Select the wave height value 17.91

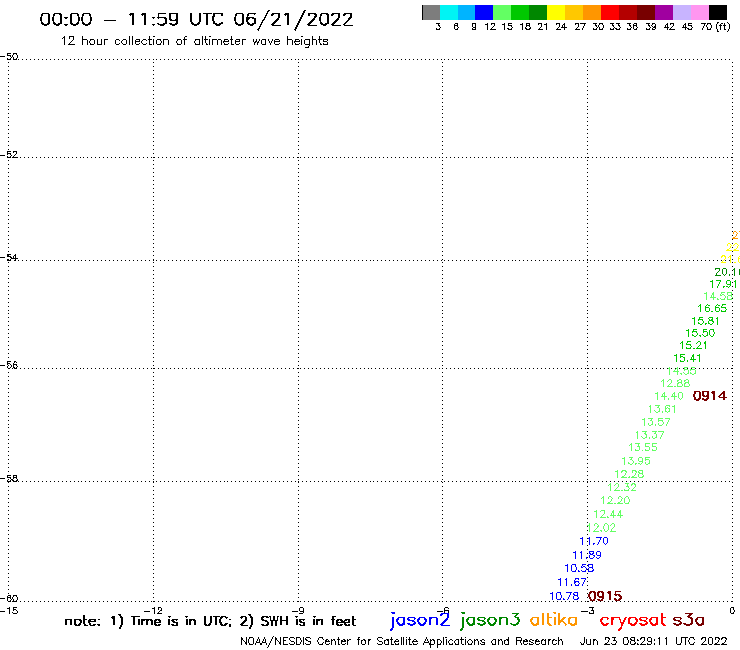[x=723, y=284]
